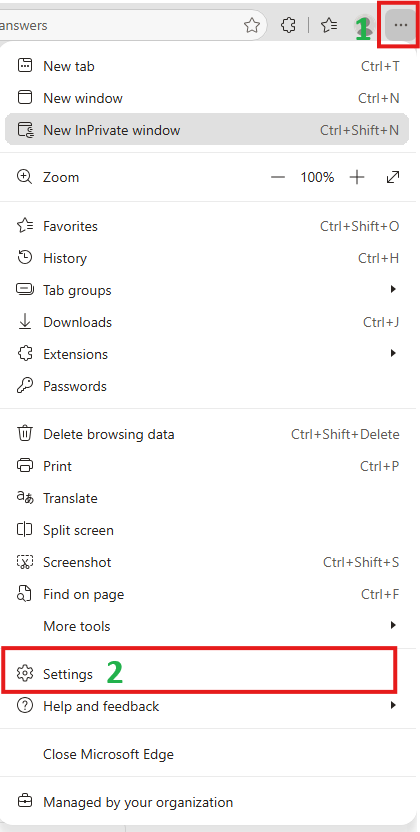Open the Favorites list toolbar icon
The width and height of the screenshot is (420, 832).
coord(329,25)
